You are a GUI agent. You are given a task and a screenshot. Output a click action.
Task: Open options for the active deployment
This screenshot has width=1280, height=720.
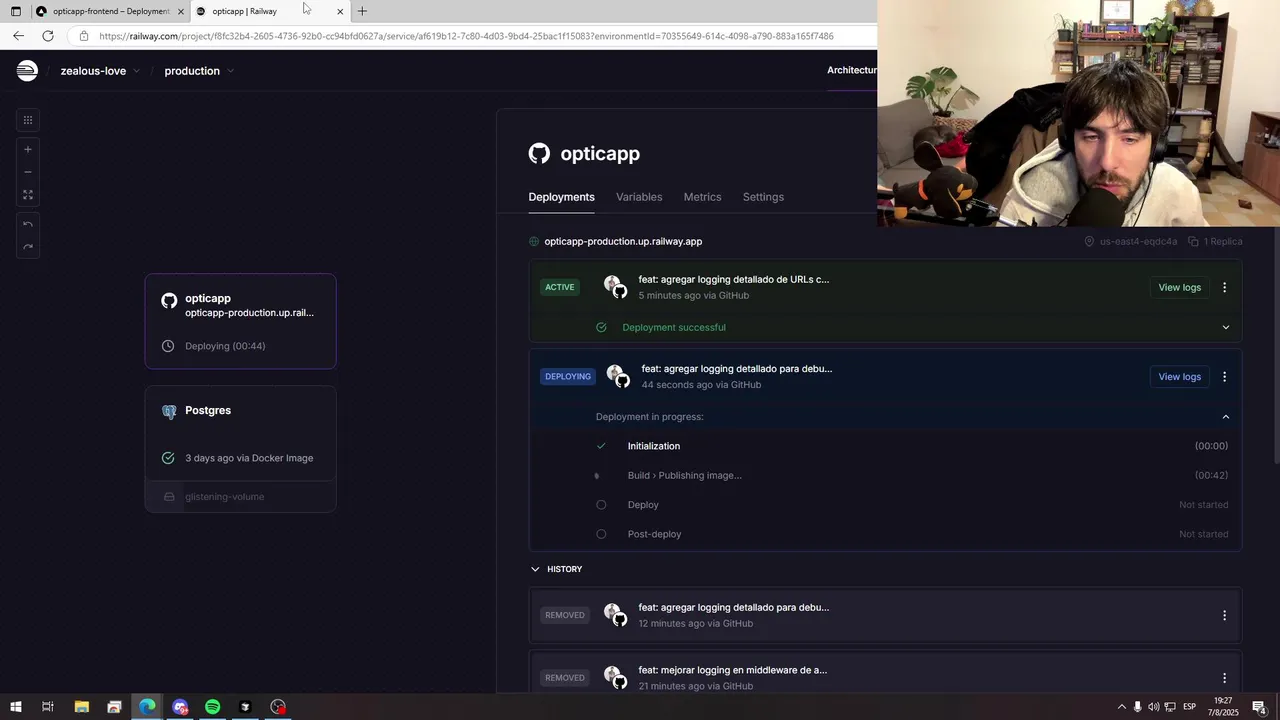click(1224, 287)
